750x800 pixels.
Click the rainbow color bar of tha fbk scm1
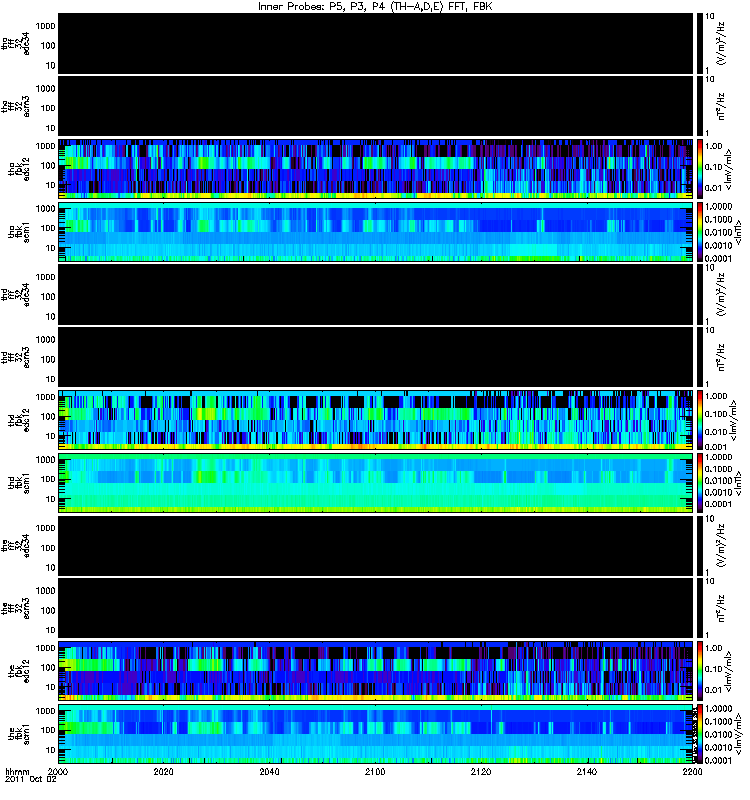pyautogui.click(x=699, y=232)
